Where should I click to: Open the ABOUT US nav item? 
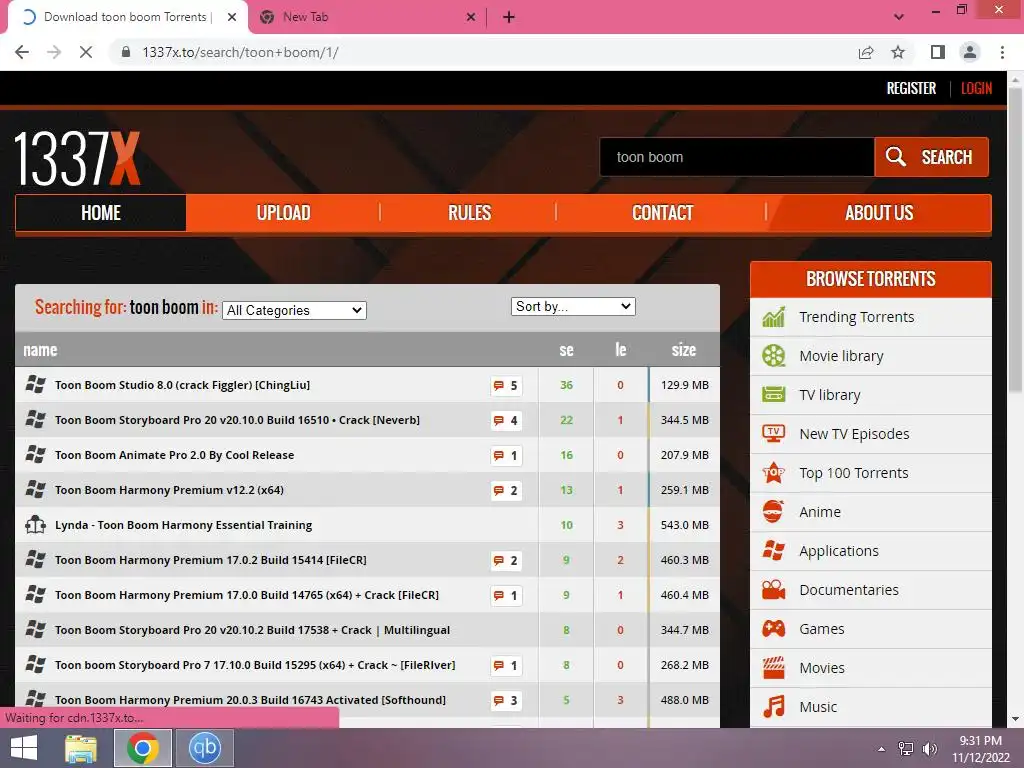(x=879, y=213)
